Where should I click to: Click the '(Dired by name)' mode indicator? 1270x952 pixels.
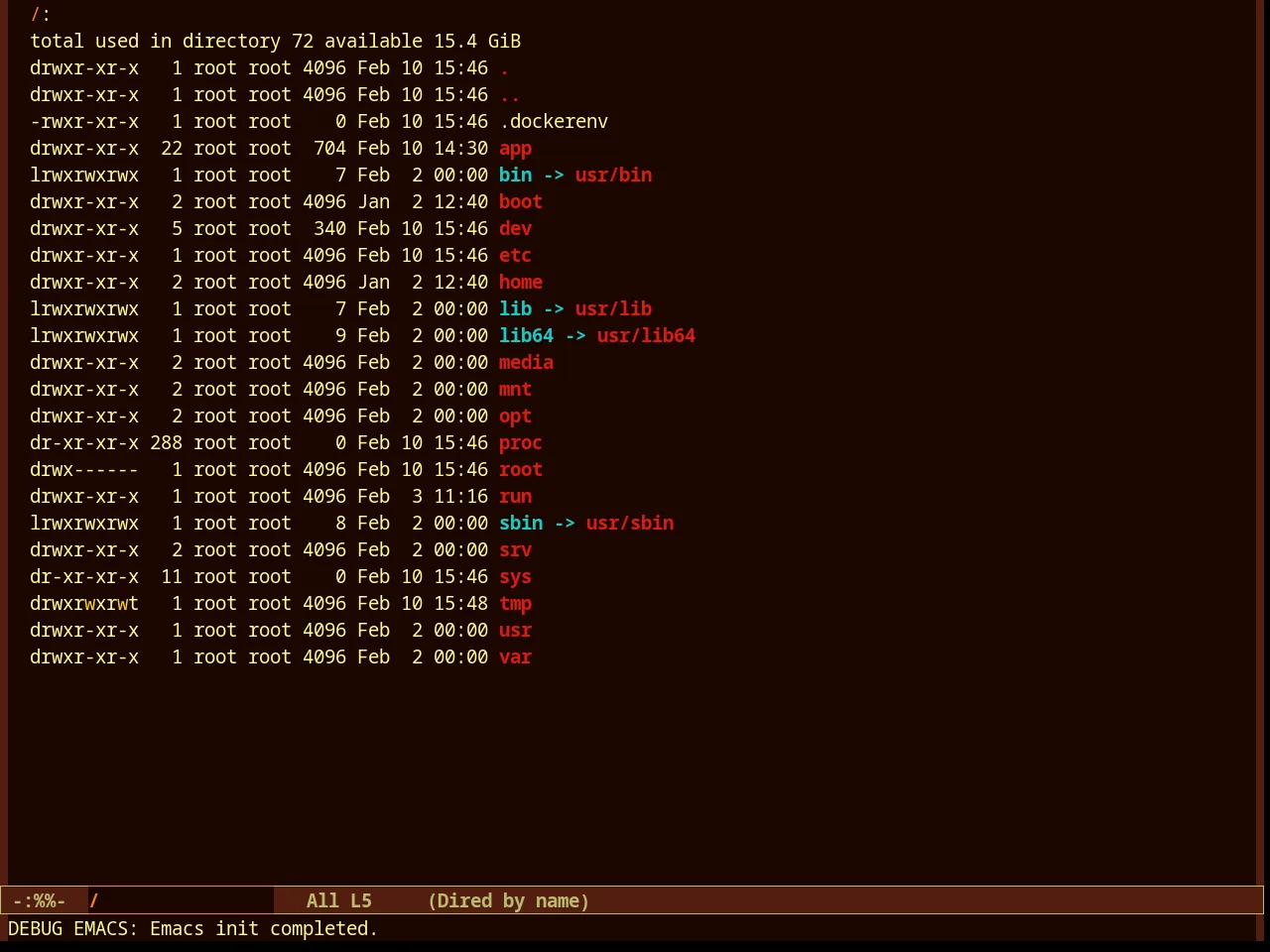(x=509, y=901)
